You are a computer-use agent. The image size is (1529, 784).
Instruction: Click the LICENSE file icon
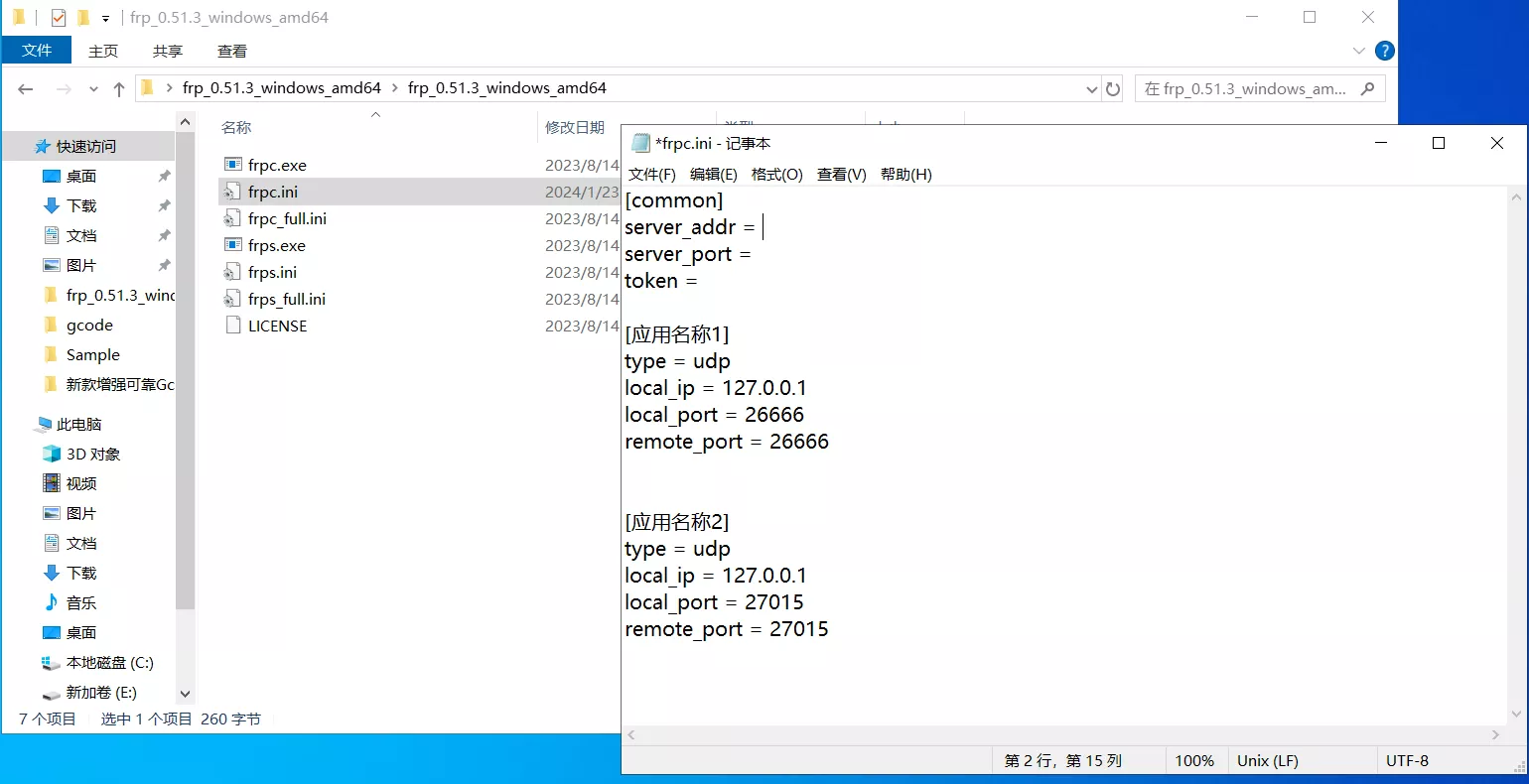coord(233,326)
